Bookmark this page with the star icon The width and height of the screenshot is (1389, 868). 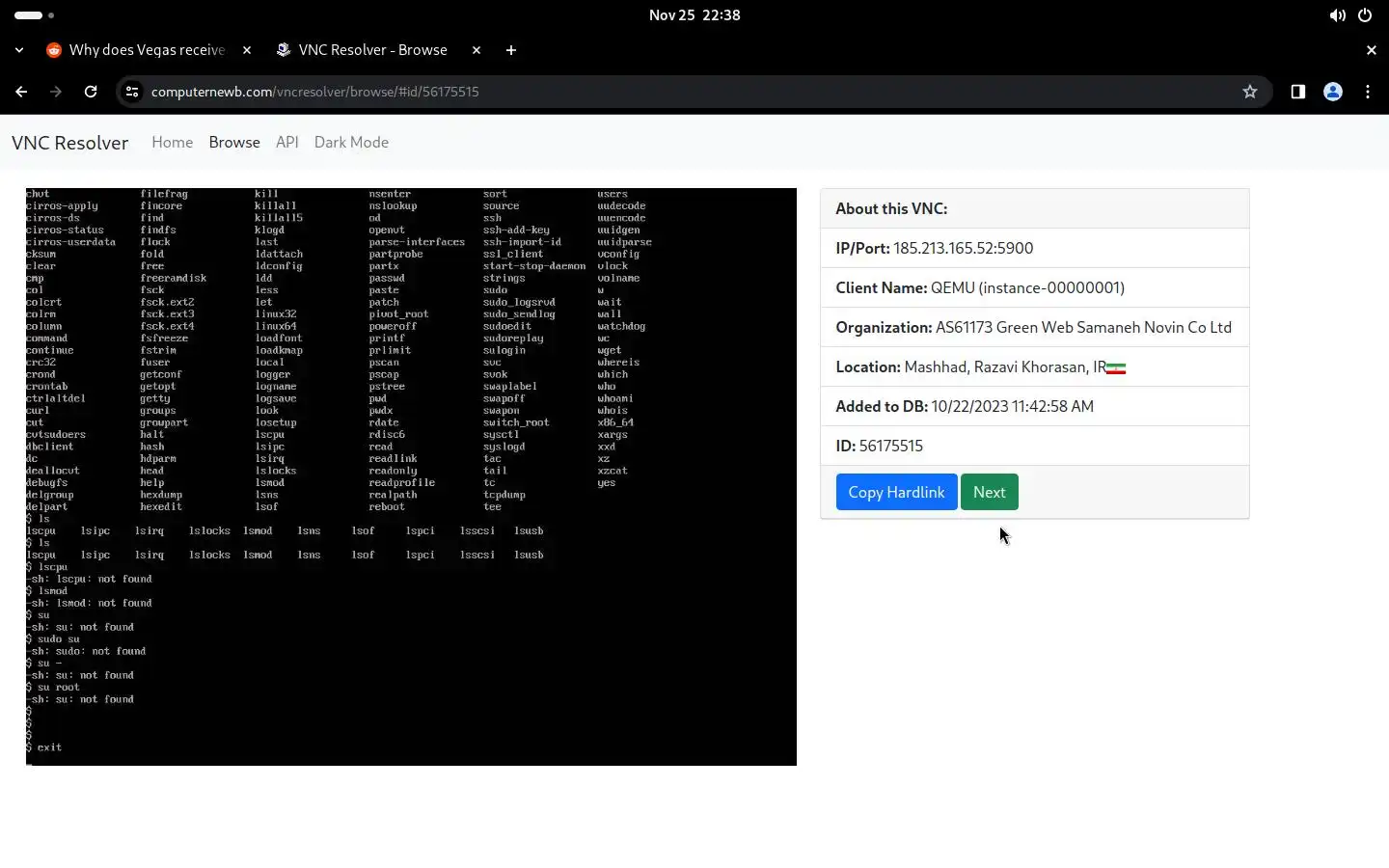pyautogui.click(x=1250, y=92)
